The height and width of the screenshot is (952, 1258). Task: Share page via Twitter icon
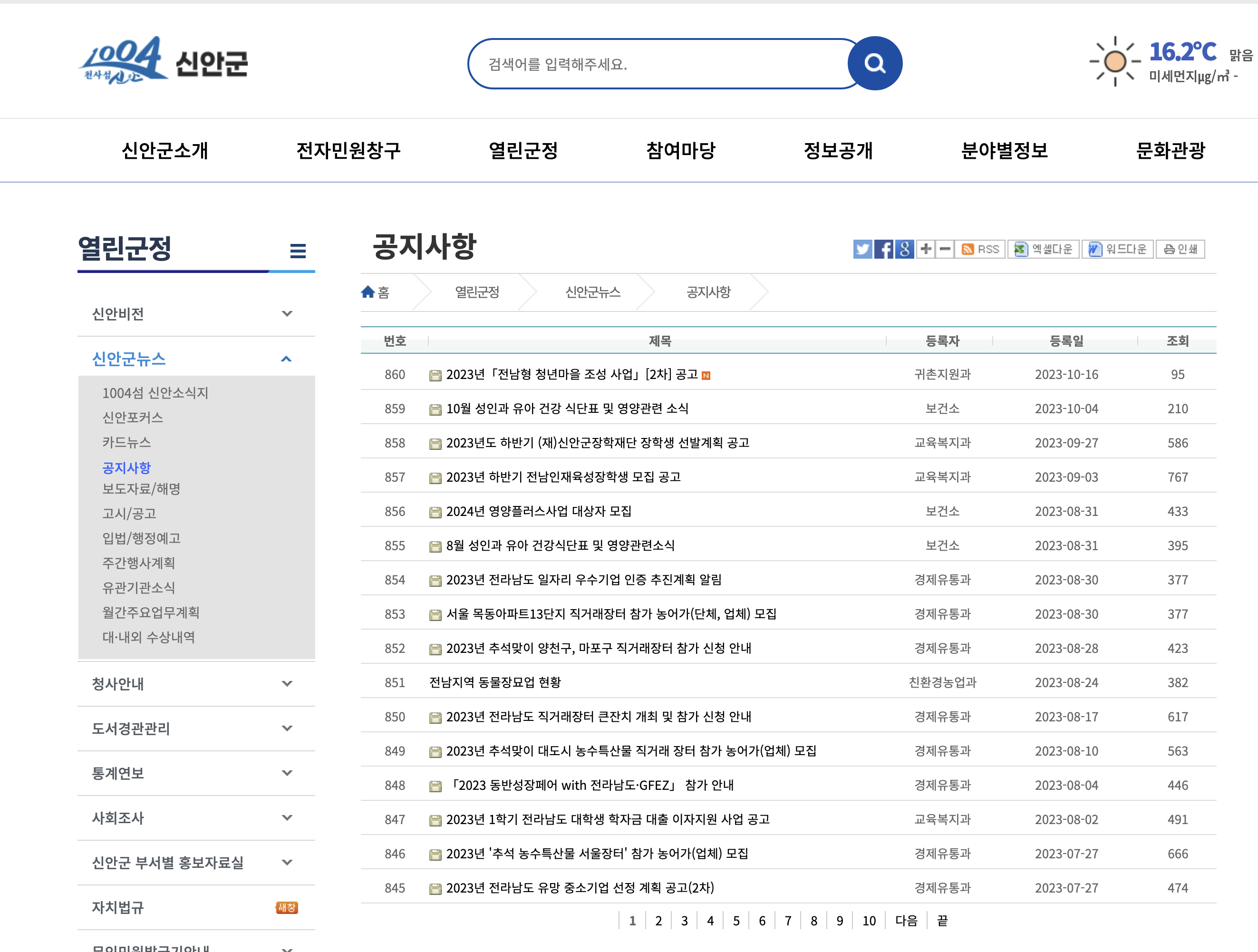pyautogui.click(x=862, y=249)
